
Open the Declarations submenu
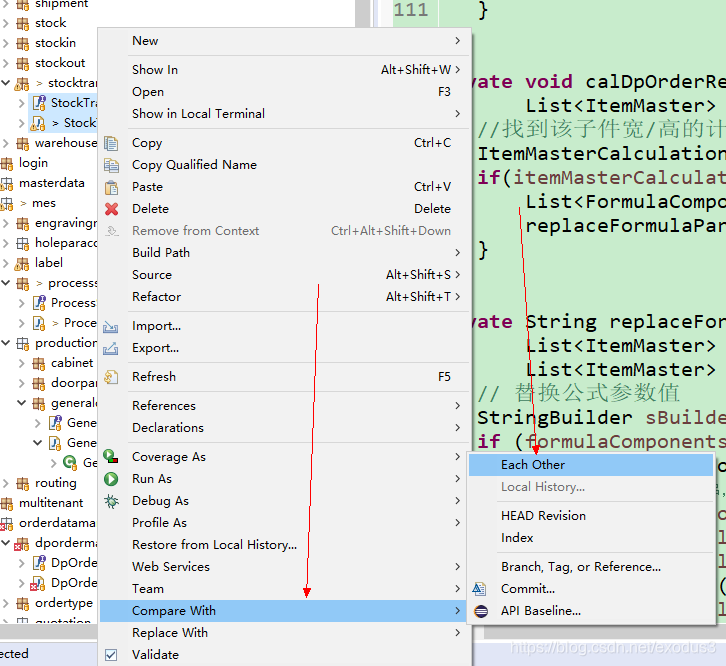tap(285, 428)
